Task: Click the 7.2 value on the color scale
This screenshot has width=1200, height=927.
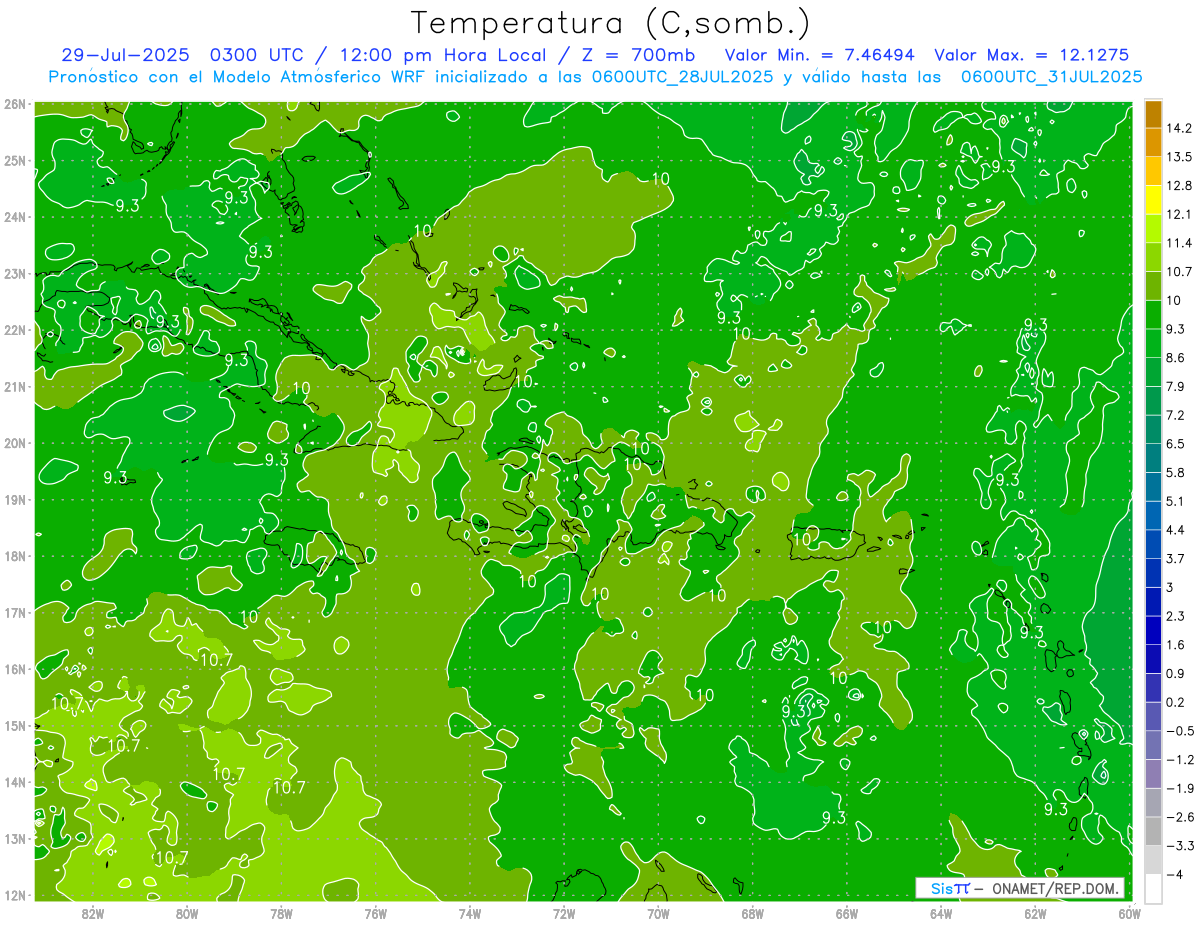Action: point(1176,415)
